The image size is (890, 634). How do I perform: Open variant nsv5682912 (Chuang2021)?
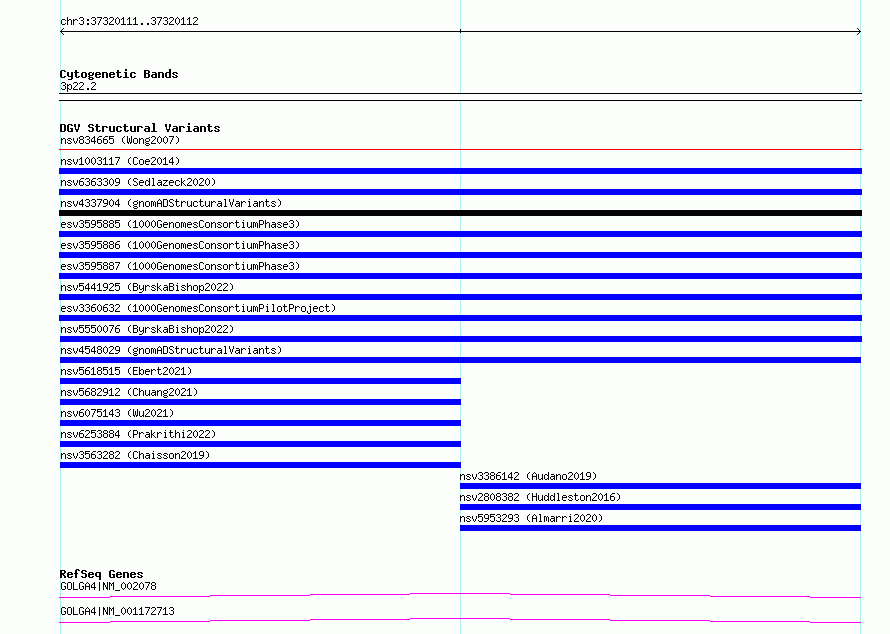click(129, 392)
